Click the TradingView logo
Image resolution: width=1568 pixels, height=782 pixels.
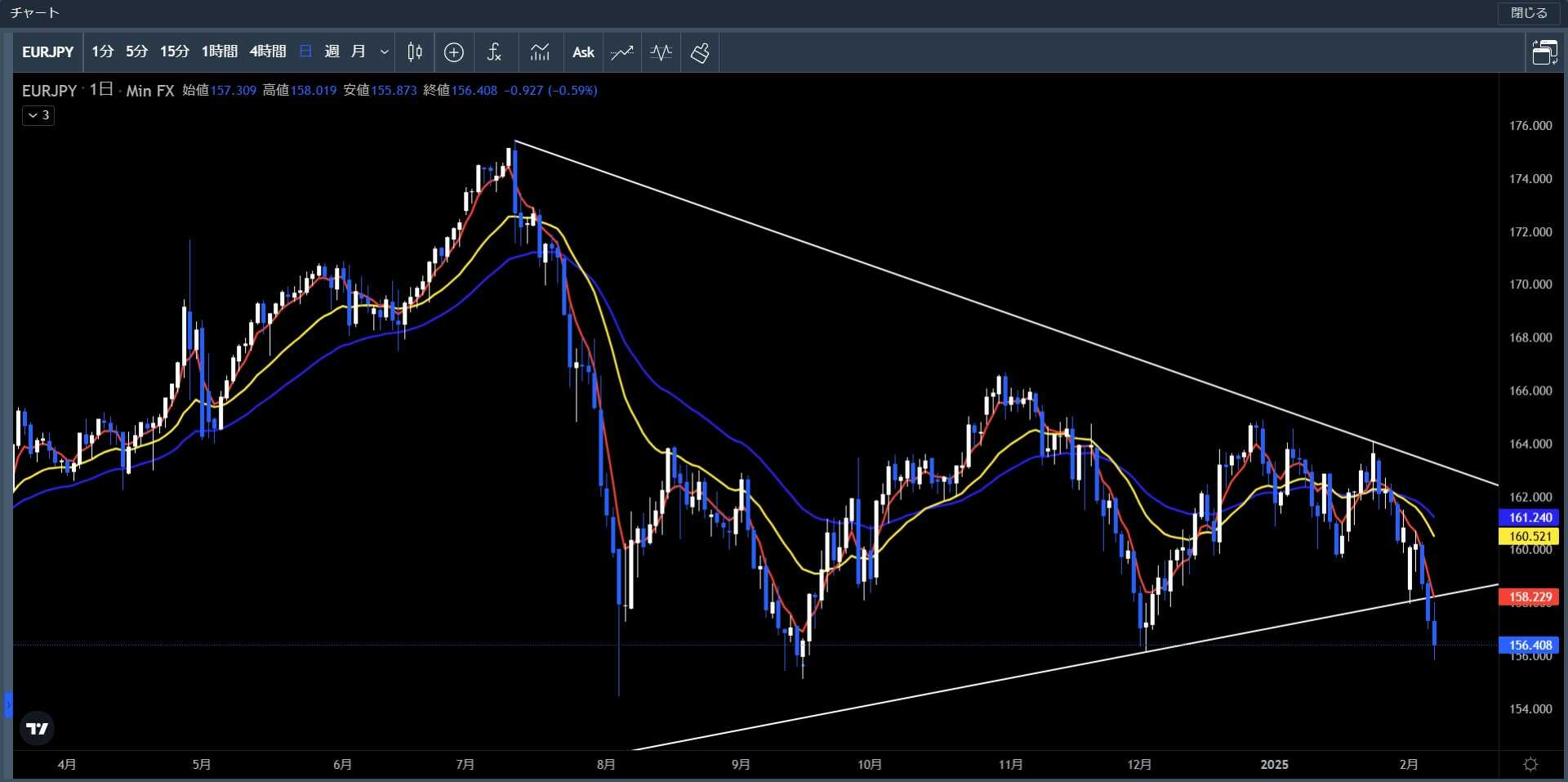[37, 728]
